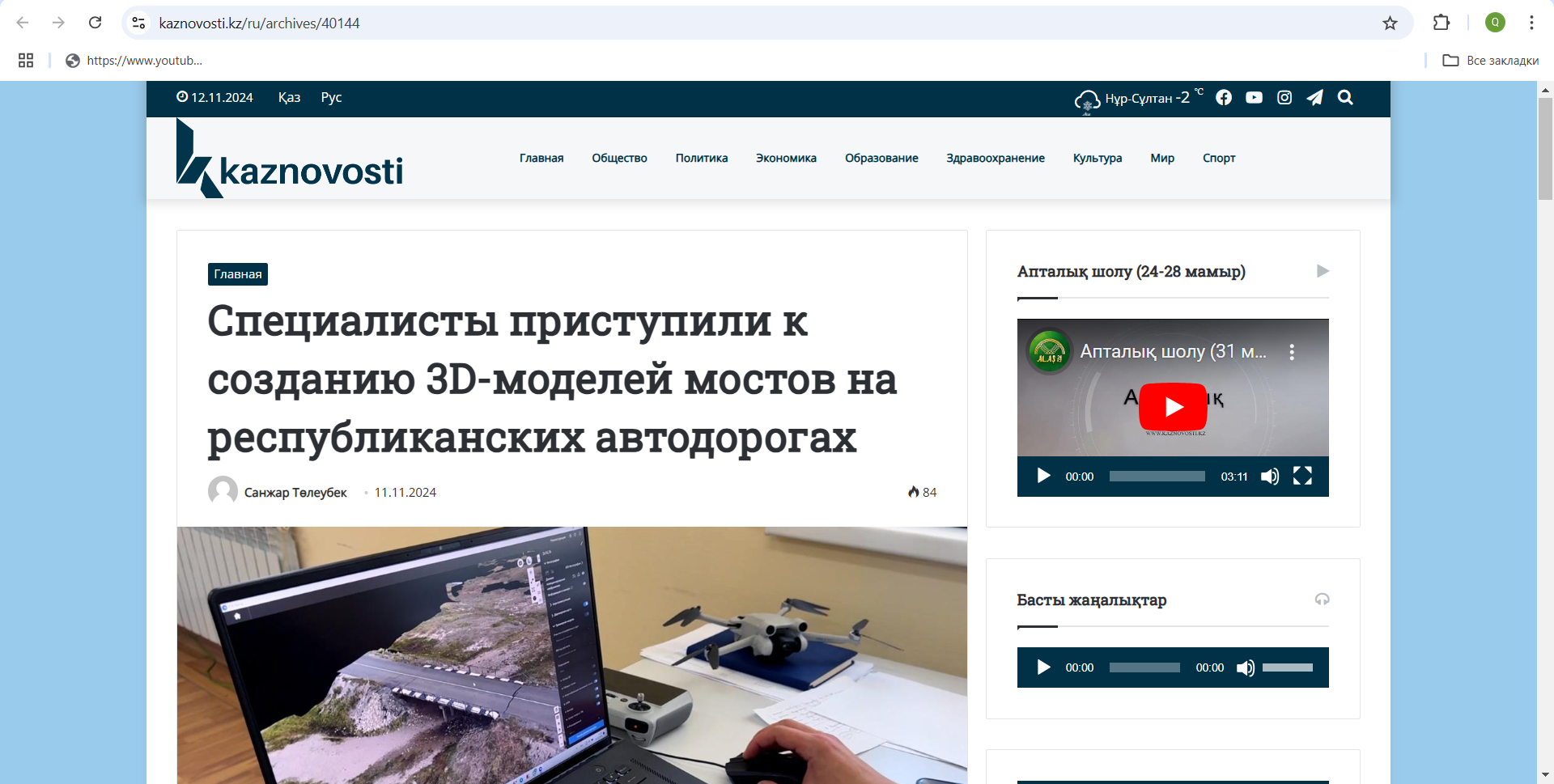Click the flame view-count icon
The image size is (1554, 784).
click(914, 492)
